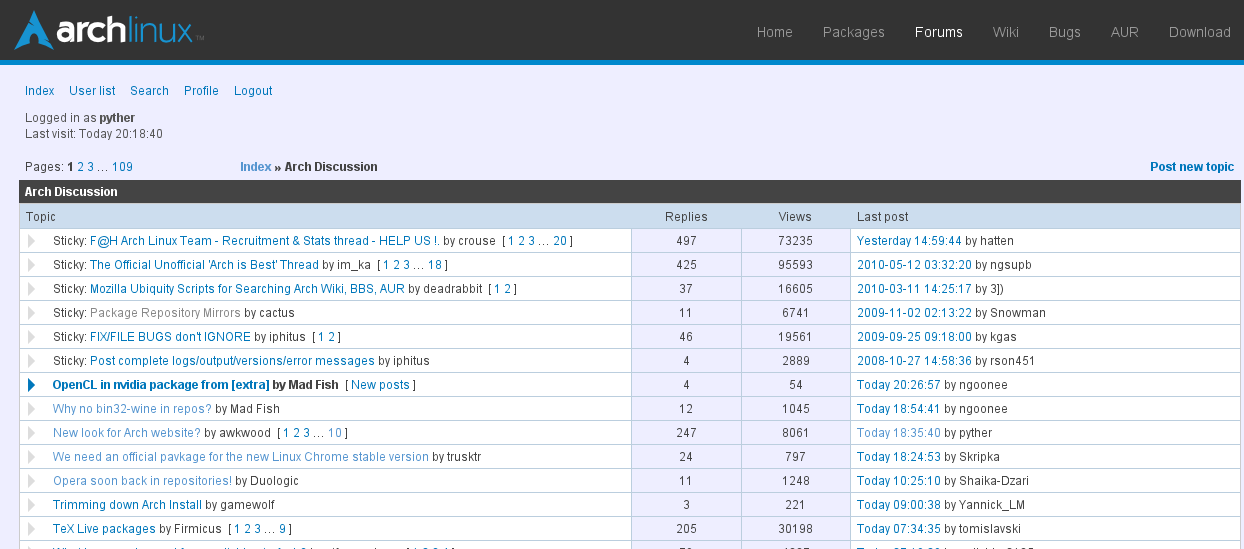
Task: Open last post 2009-11-02 02:13:22
Action: pyautogui.click(x=914, y=313)
